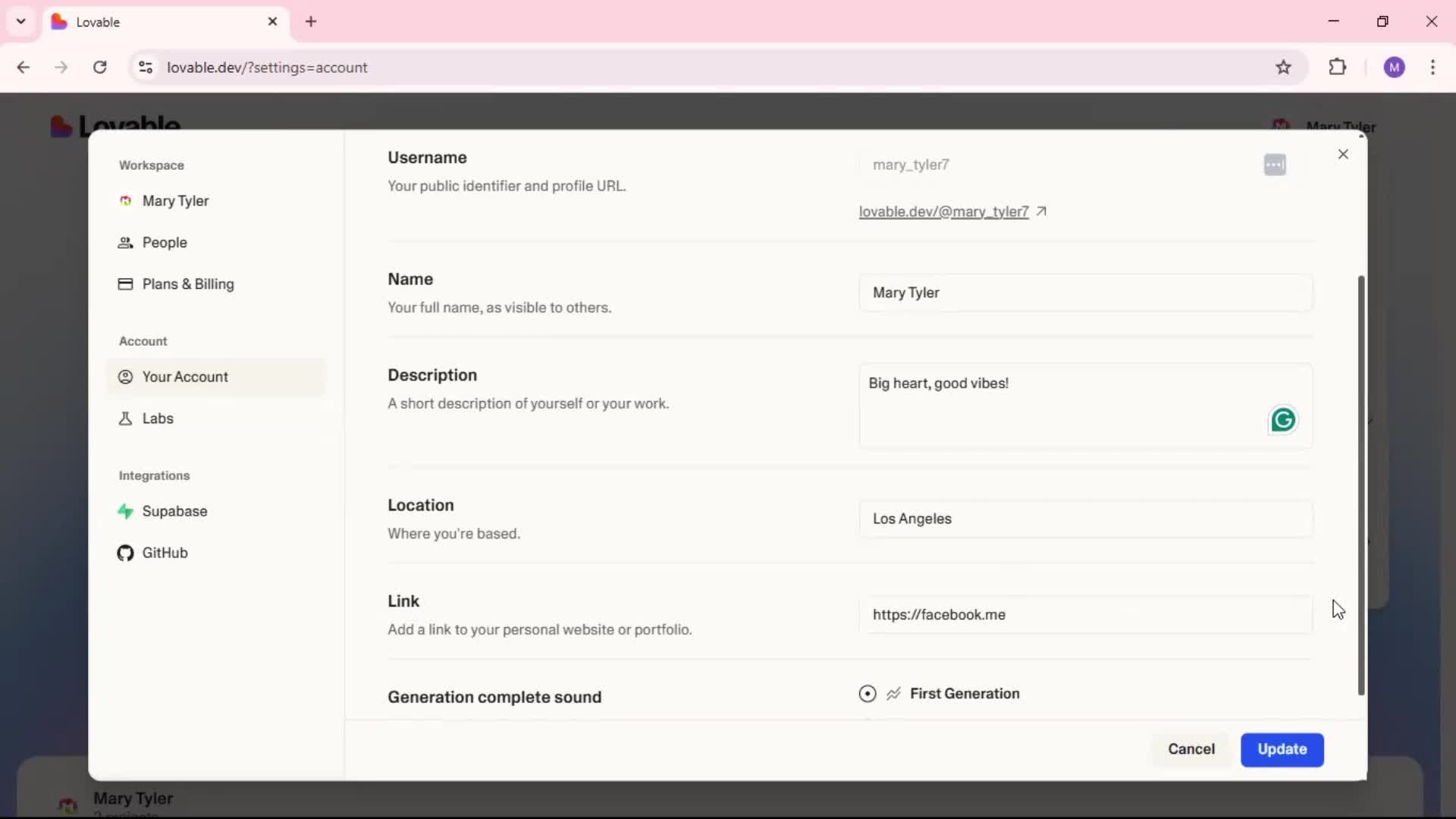Open the Chrome profile avatar M
The width and height of the screenshot is (1456, 819).
pos(1394,67)
